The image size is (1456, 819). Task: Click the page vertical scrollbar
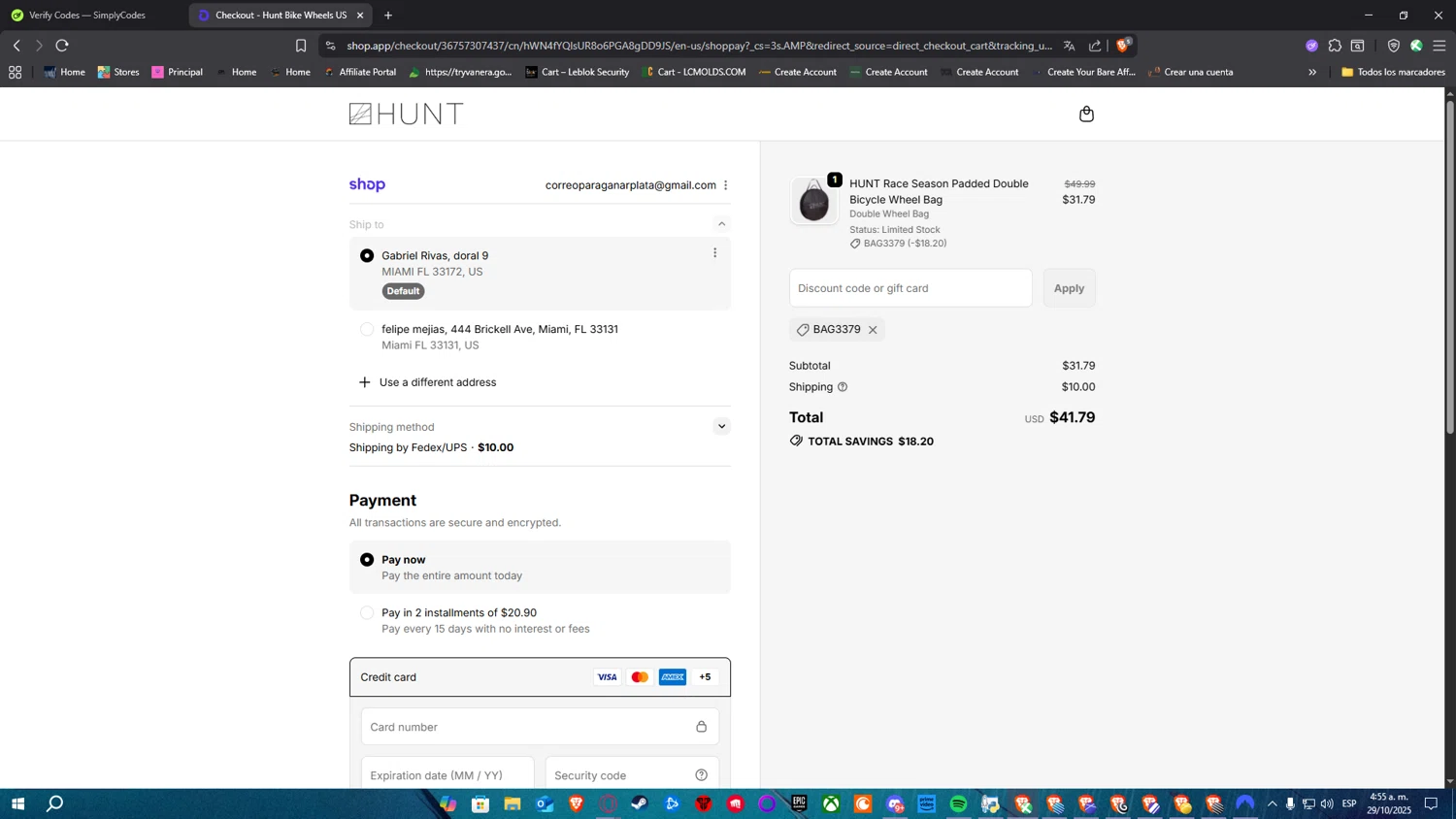1449,267
